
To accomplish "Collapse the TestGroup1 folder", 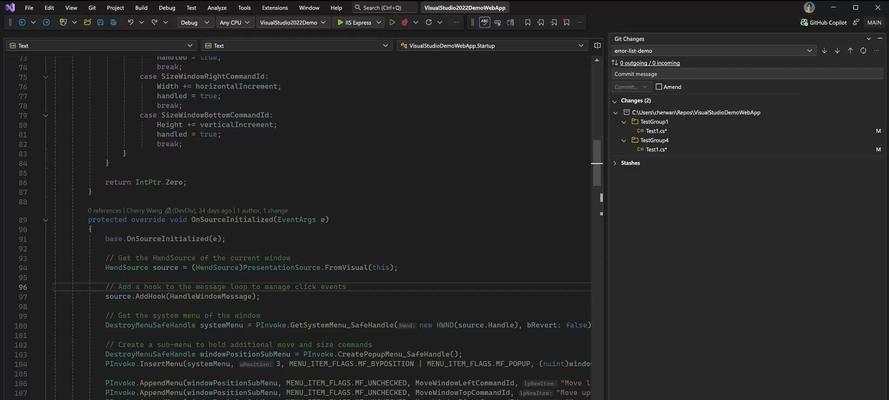I will pos(624,122).
